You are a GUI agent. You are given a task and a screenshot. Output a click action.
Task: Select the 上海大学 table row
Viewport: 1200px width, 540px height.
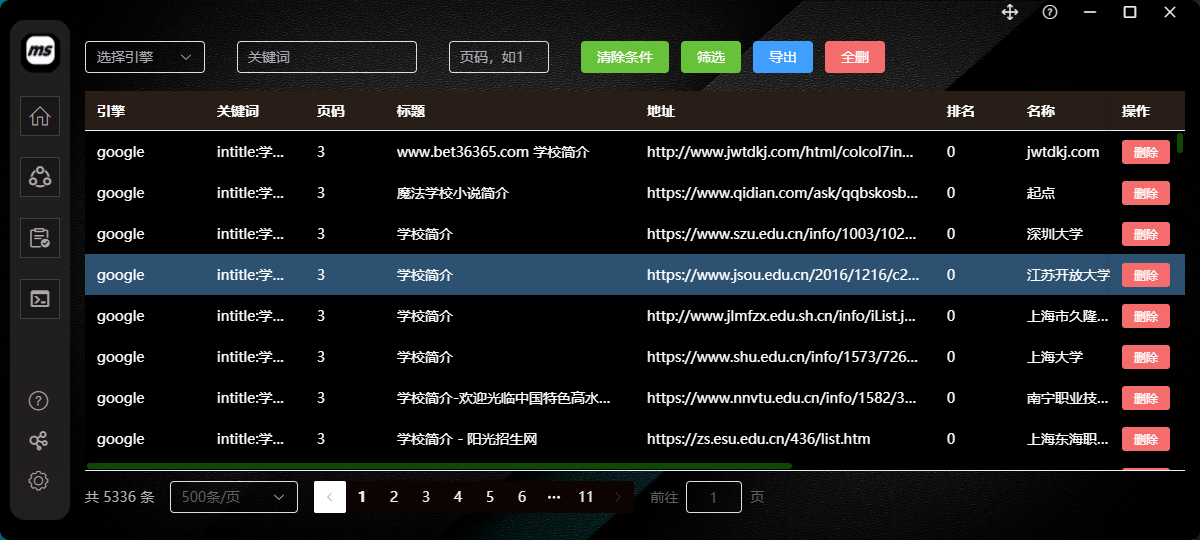pos(500,357)
